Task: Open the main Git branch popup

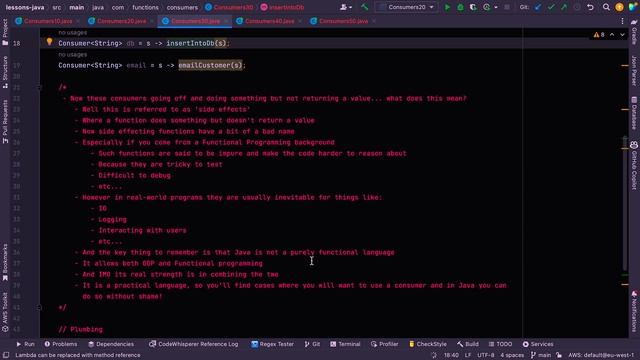Action: tap(541, 355)
